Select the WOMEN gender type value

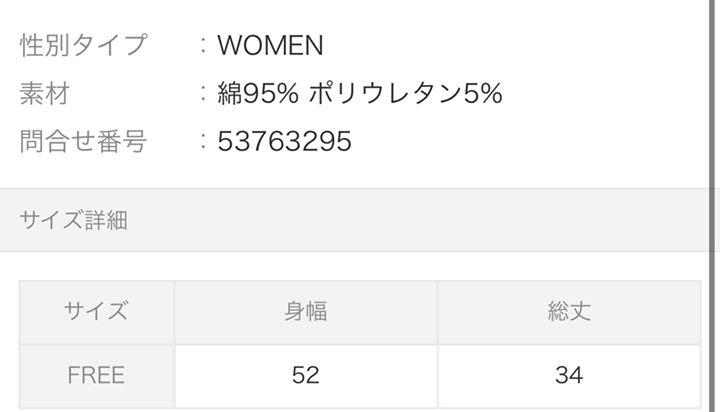pos(270,45)
